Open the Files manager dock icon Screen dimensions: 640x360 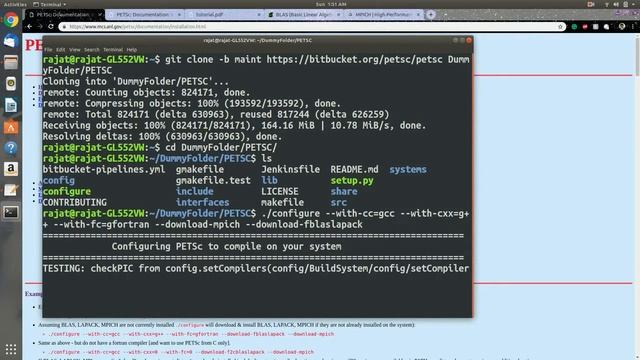click(x=11, y=62)
